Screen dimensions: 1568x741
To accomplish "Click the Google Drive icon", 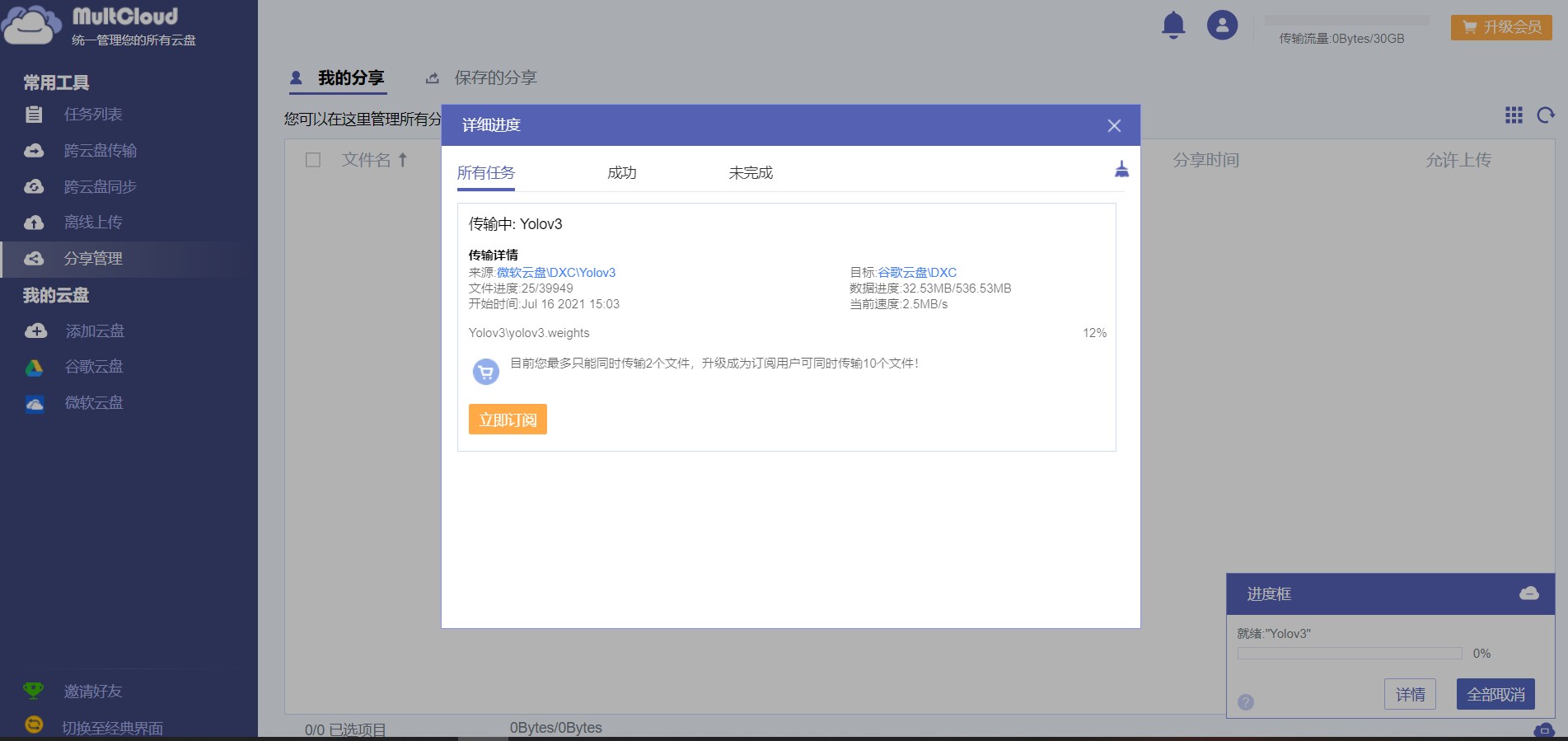I will point(34,368).
